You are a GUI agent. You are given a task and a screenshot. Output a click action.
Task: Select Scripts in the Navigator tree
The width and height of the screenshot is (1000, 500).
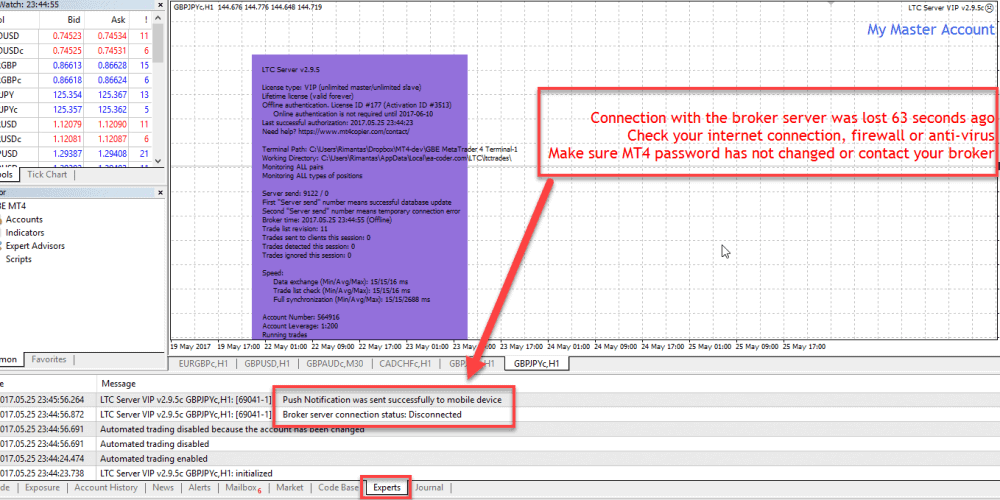(18, 259)
